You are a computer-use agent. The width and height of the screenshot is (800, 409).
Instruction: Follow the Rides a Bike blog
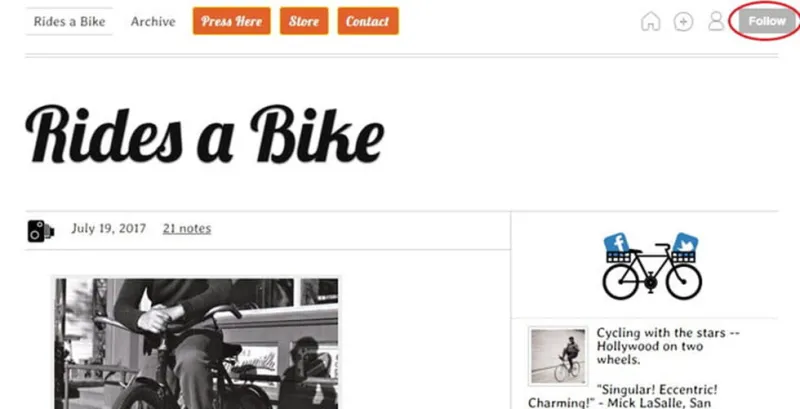point(767,21)
